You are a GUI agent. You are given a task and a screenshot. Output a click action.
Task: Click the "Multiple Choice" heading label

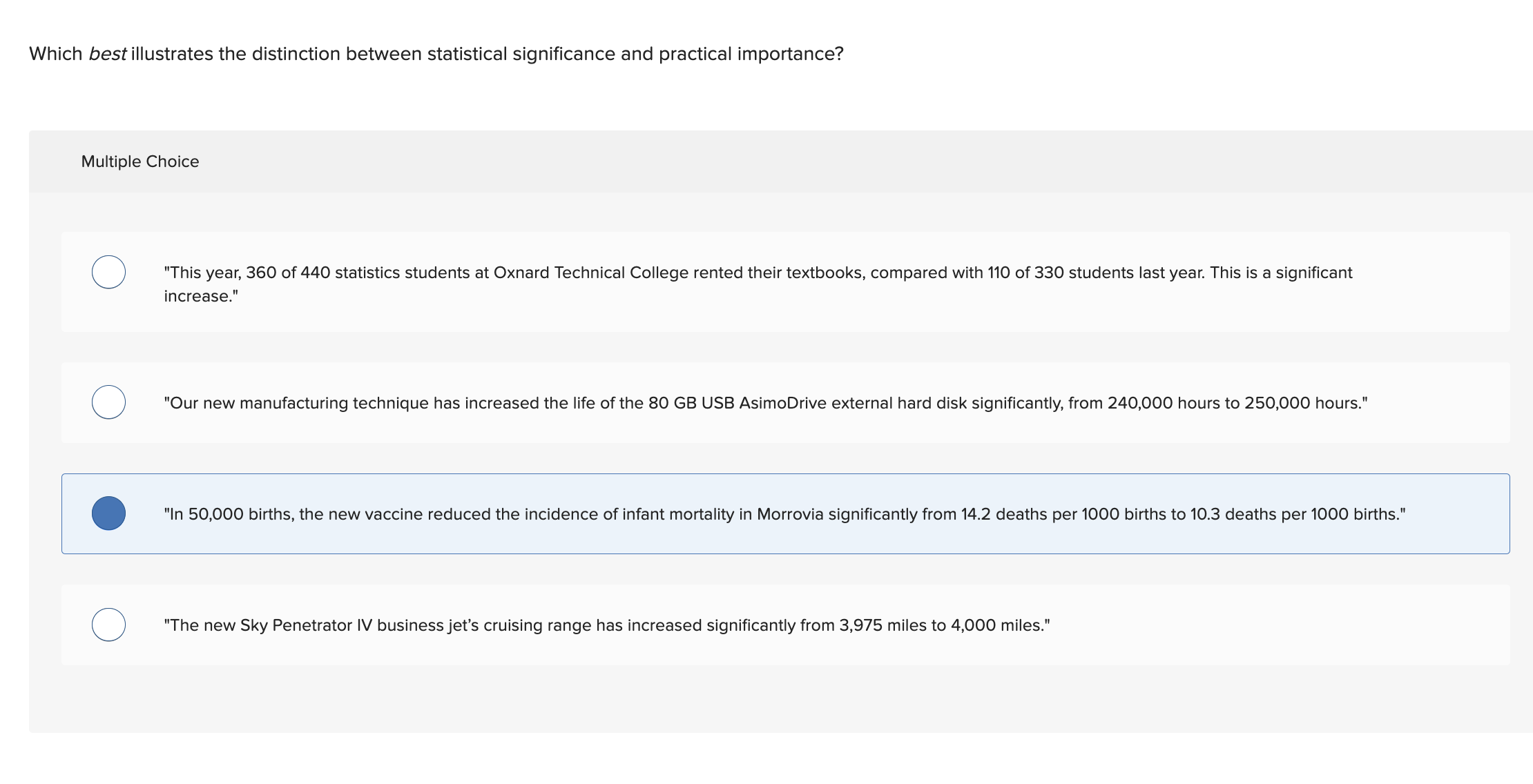[x=140, y=161]
